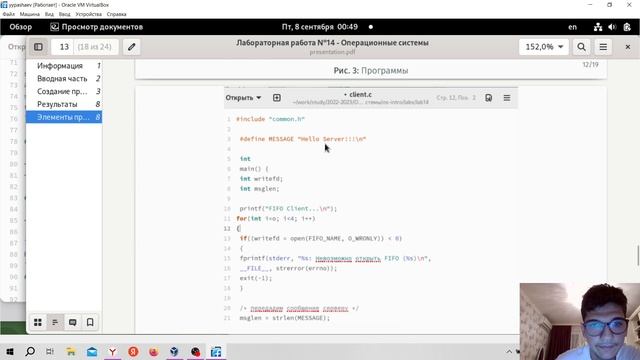Image resolution: width=640 pixels, height=360 pixels.
Task: Open Task View in taskbar
Action: click(50, 351)
